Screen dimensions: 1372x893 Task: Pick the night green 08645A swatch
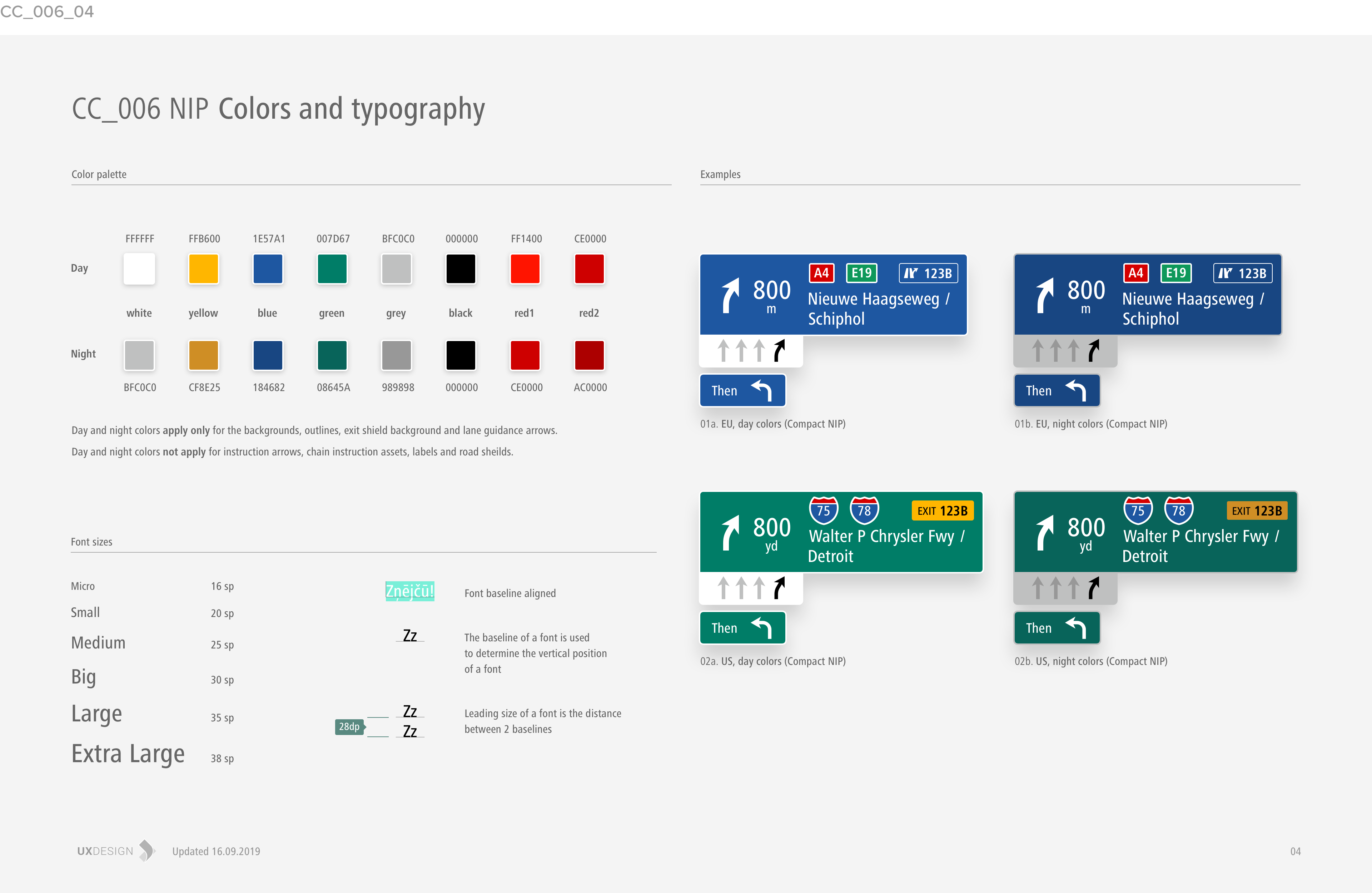tap(332, 355)
